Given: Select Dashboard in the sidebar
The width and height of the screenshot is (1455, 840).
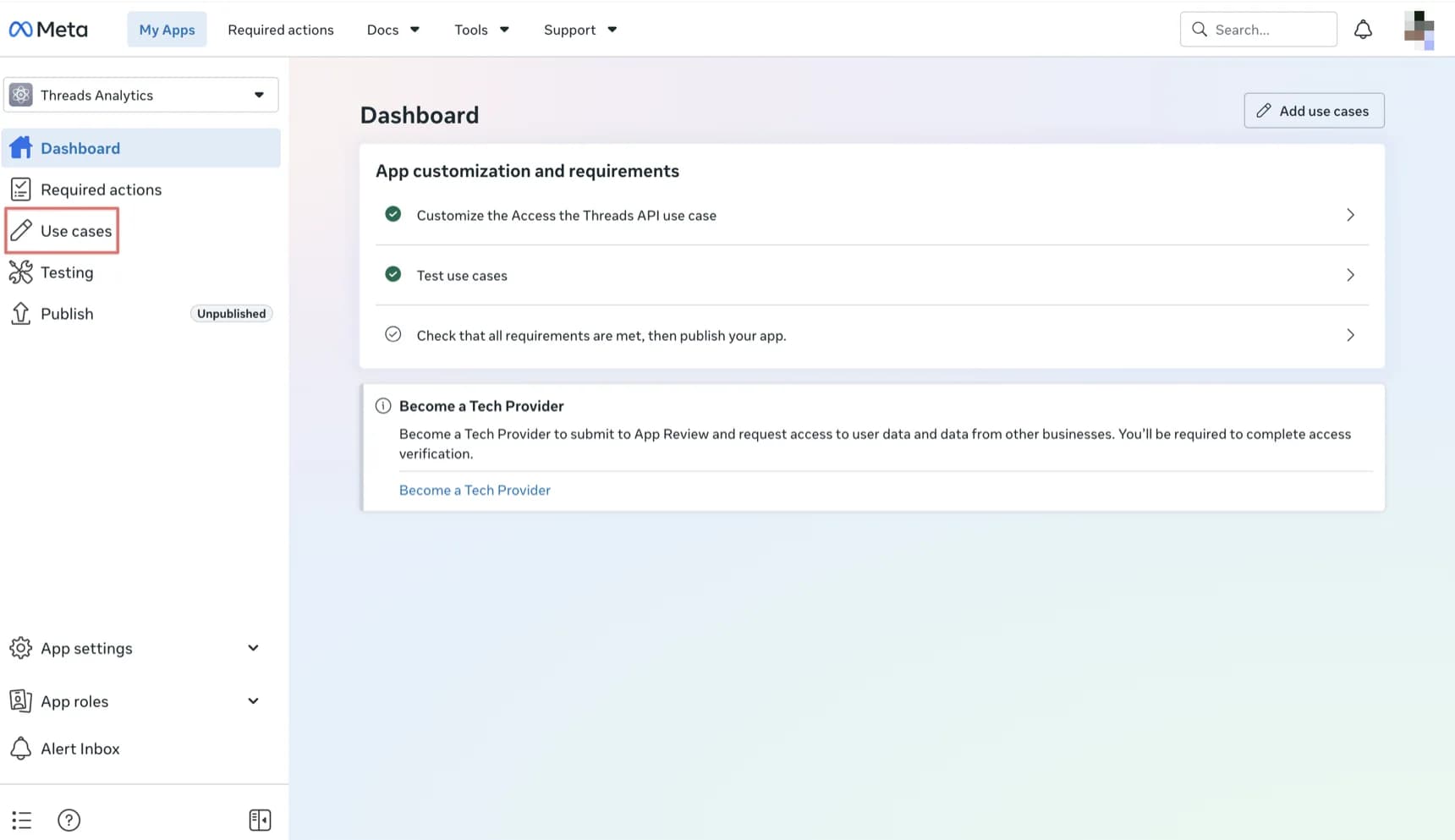Looking at the screenshot, I should (x=141, y=148).
